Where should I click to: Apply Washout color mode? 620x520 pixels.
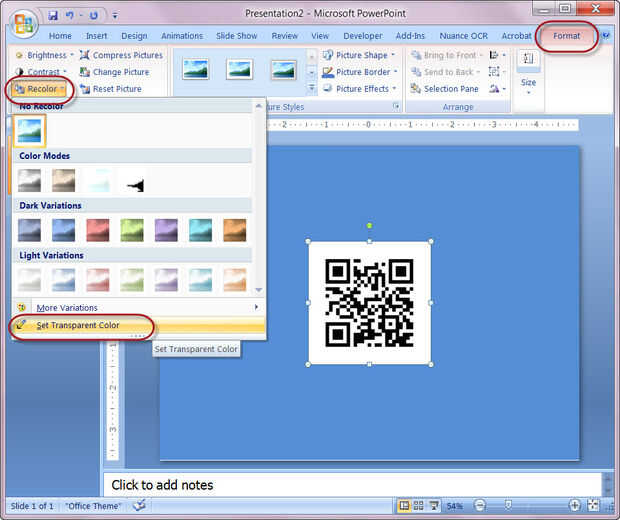click(98, 180)
